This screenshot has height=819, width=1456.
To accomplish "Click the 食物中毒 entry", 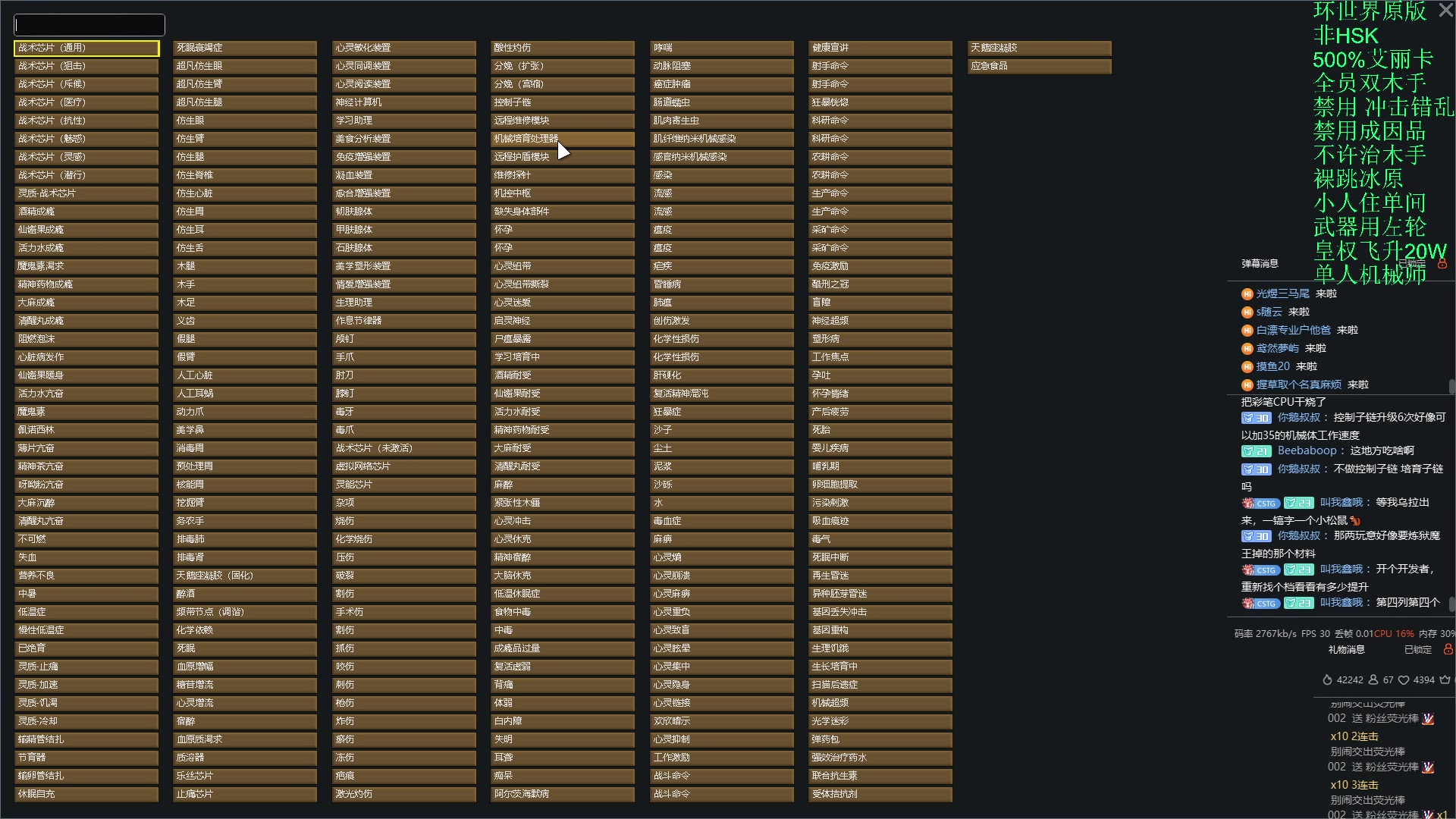I will (x=563, y=612).
